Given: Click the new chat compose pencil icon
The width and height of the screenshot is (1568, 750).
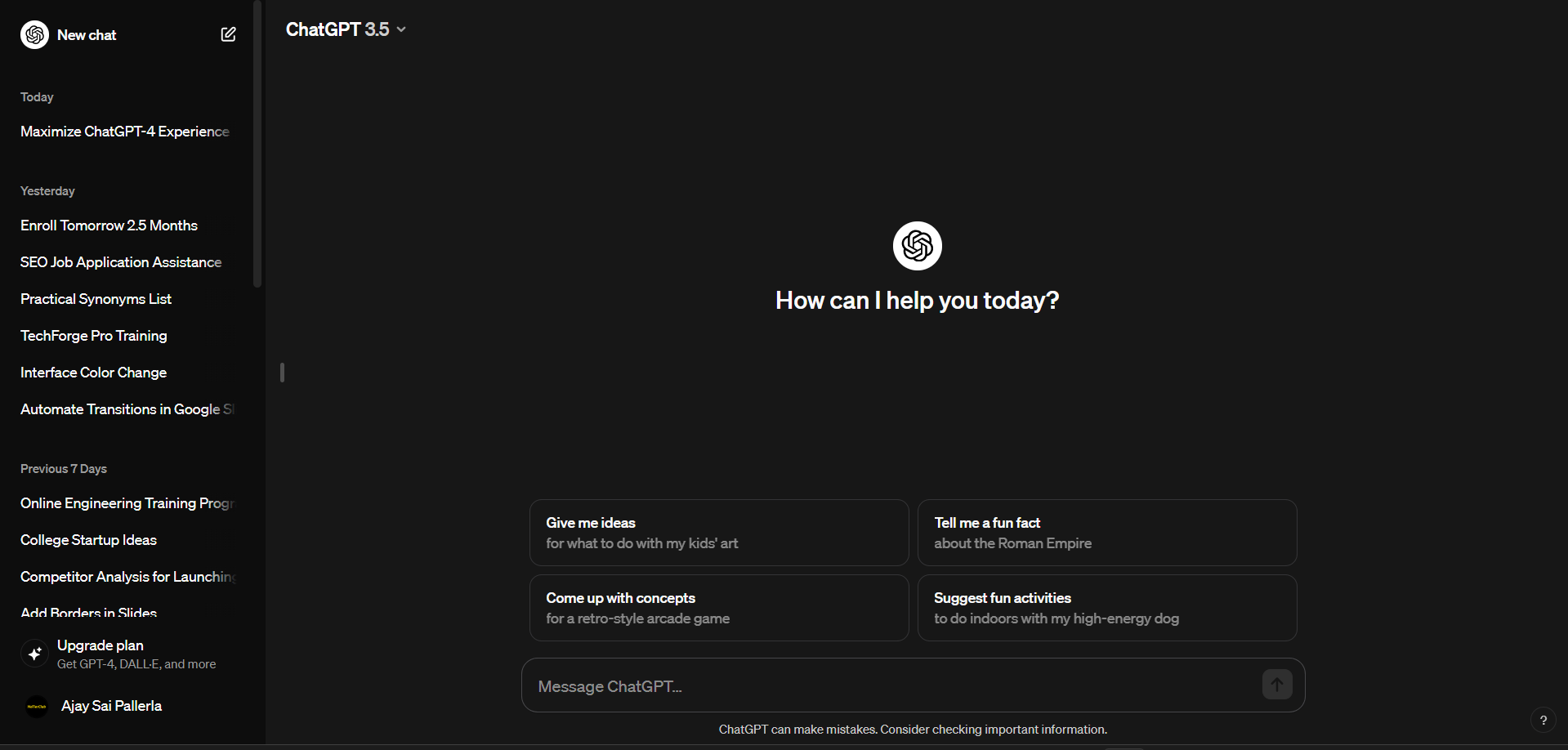Looking at the screenshot, I should [229, 34].
